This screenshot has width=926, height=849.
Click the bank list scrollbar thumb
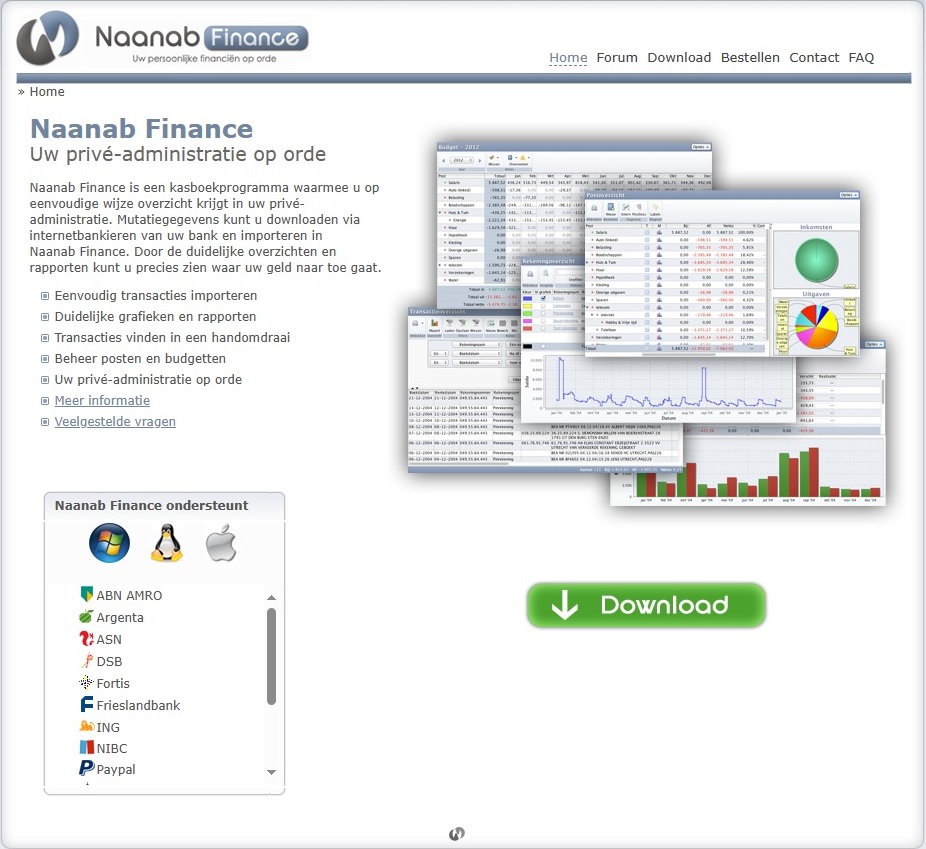[x=271, y=656]
